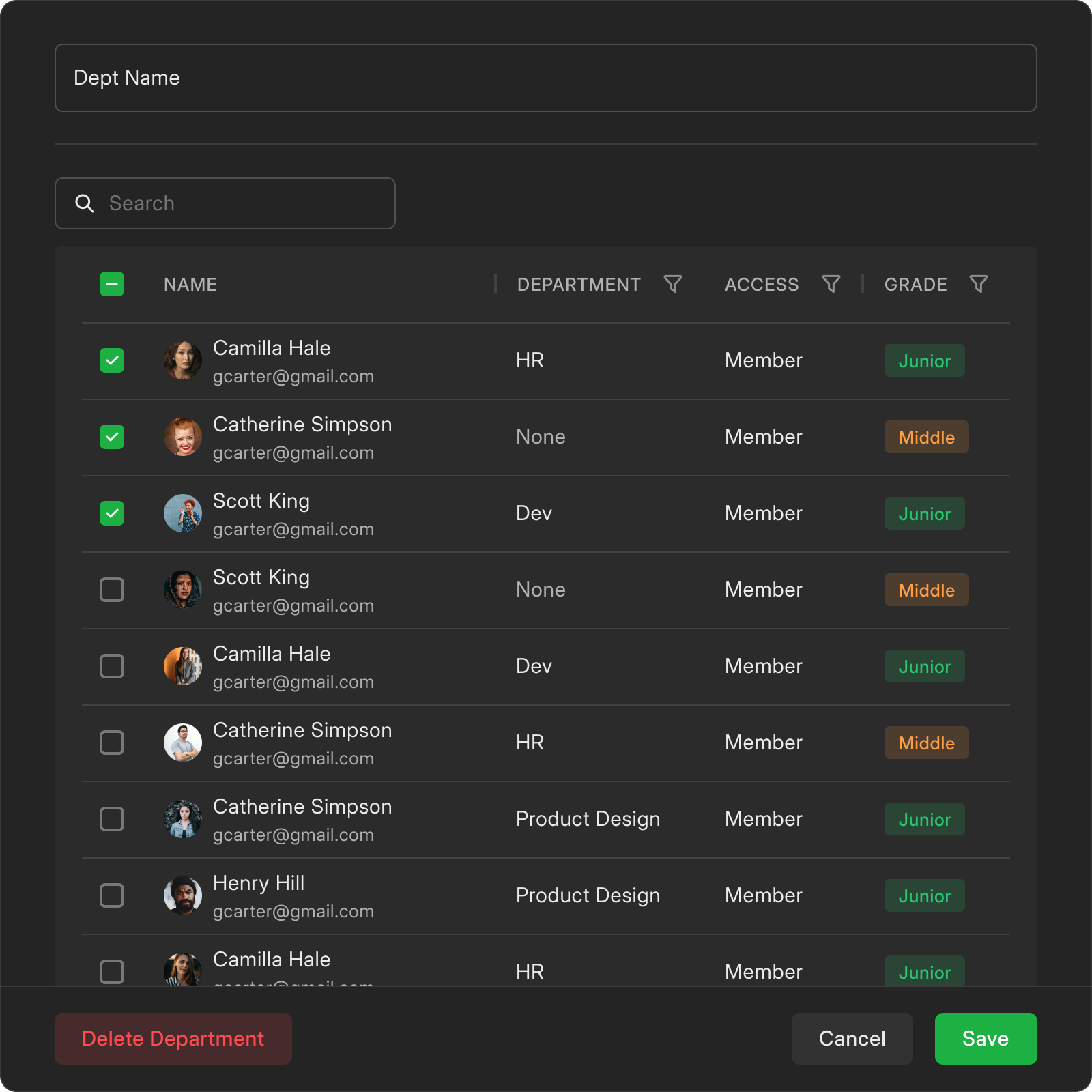Click into the Search members field
1092x1092 pixels.
(246, 203)
